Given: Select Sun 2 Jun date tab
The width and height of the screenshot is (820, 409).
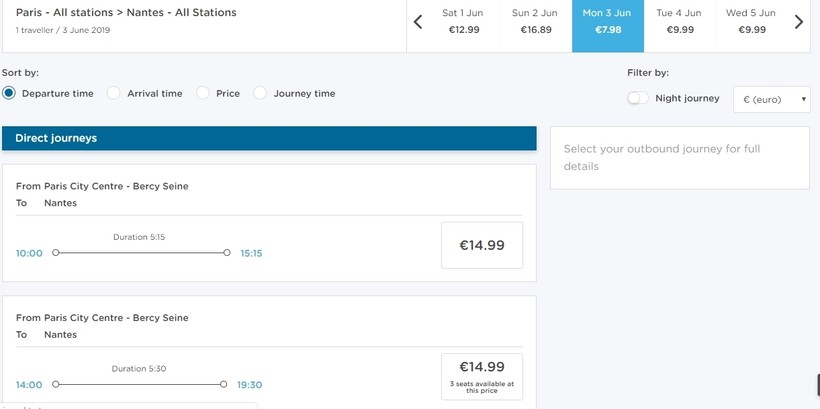Looking at the screenshot, I should click(x=535, y=22).
